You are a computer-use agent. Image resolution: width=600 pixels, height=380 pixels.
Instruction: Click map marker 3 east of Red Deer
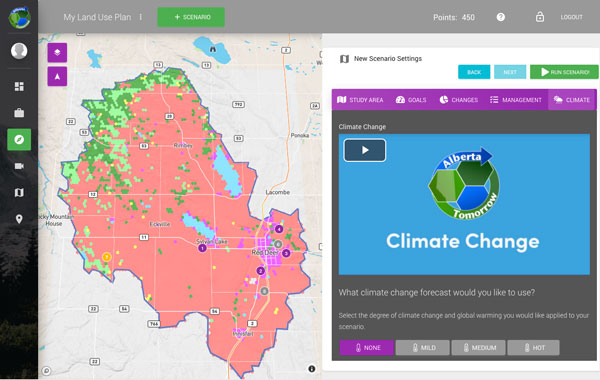click(x=286, y=253)
